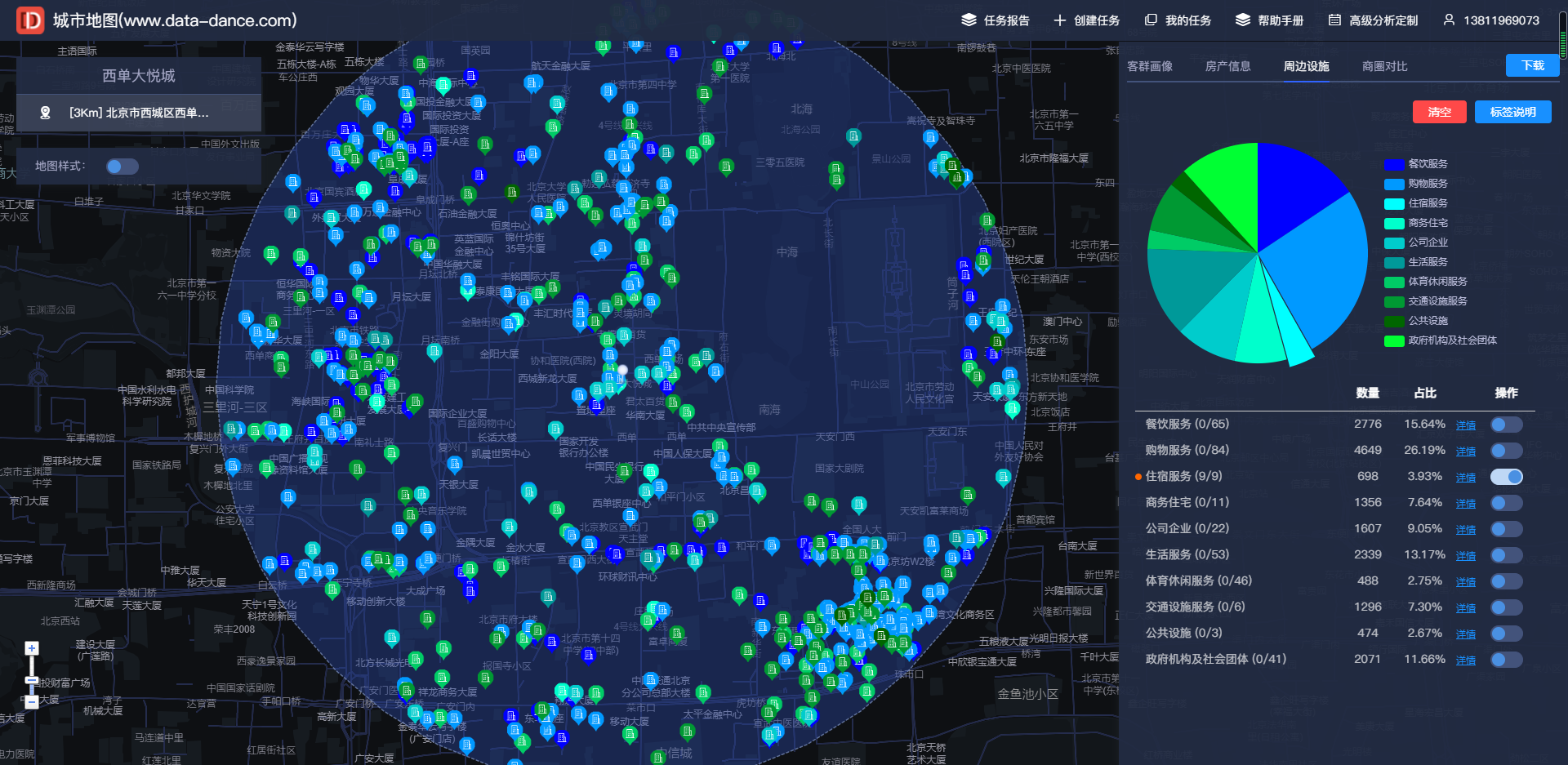Toggle the 交通设施服务 layer switch

tap(1506, 607)
